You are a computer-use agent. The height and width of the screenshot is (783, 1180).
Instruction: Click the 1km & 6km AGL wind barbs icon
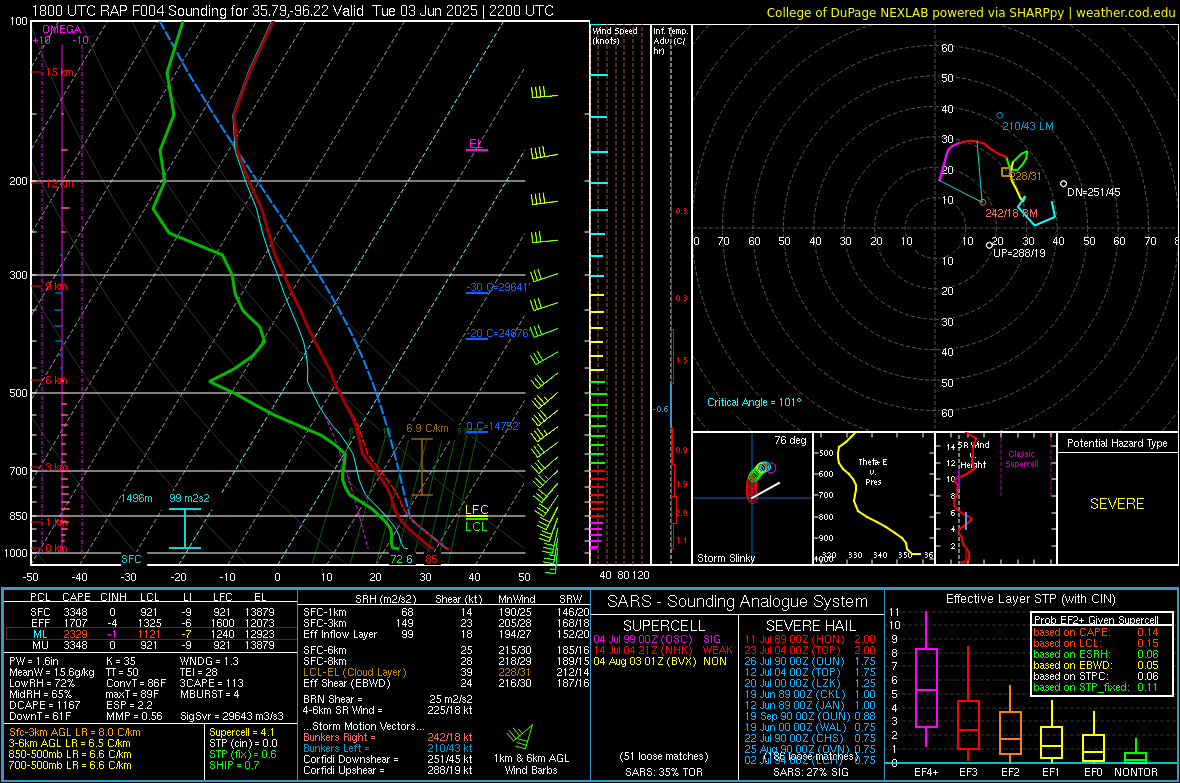520,736
